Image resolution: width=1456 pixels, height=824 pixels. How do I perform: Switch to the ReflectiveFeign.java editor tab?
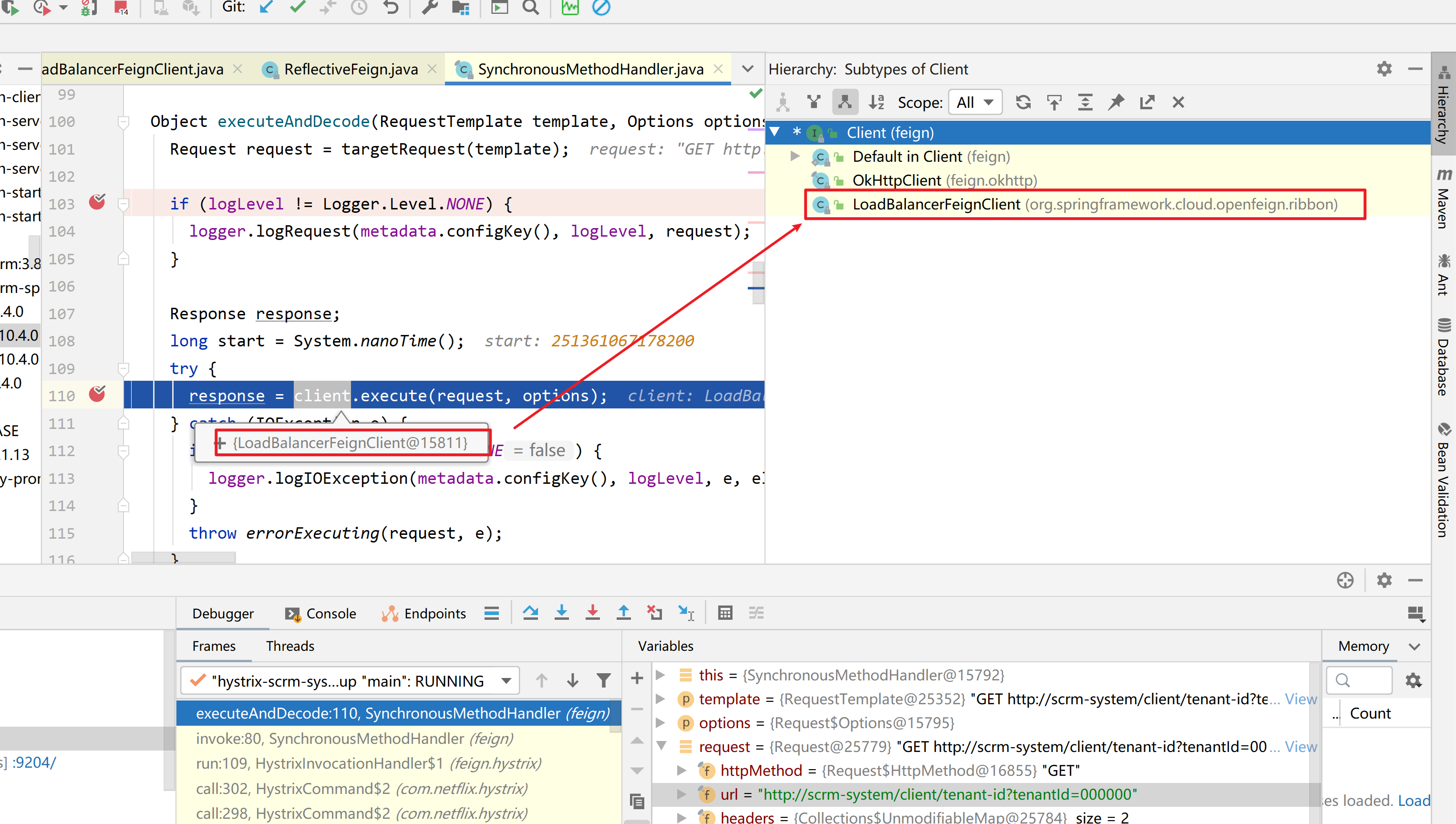click(x=351, y=69)
